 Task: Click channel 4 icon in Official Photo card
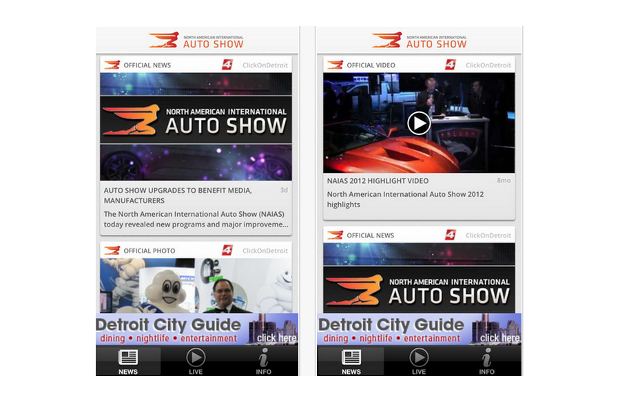[227, 250]
